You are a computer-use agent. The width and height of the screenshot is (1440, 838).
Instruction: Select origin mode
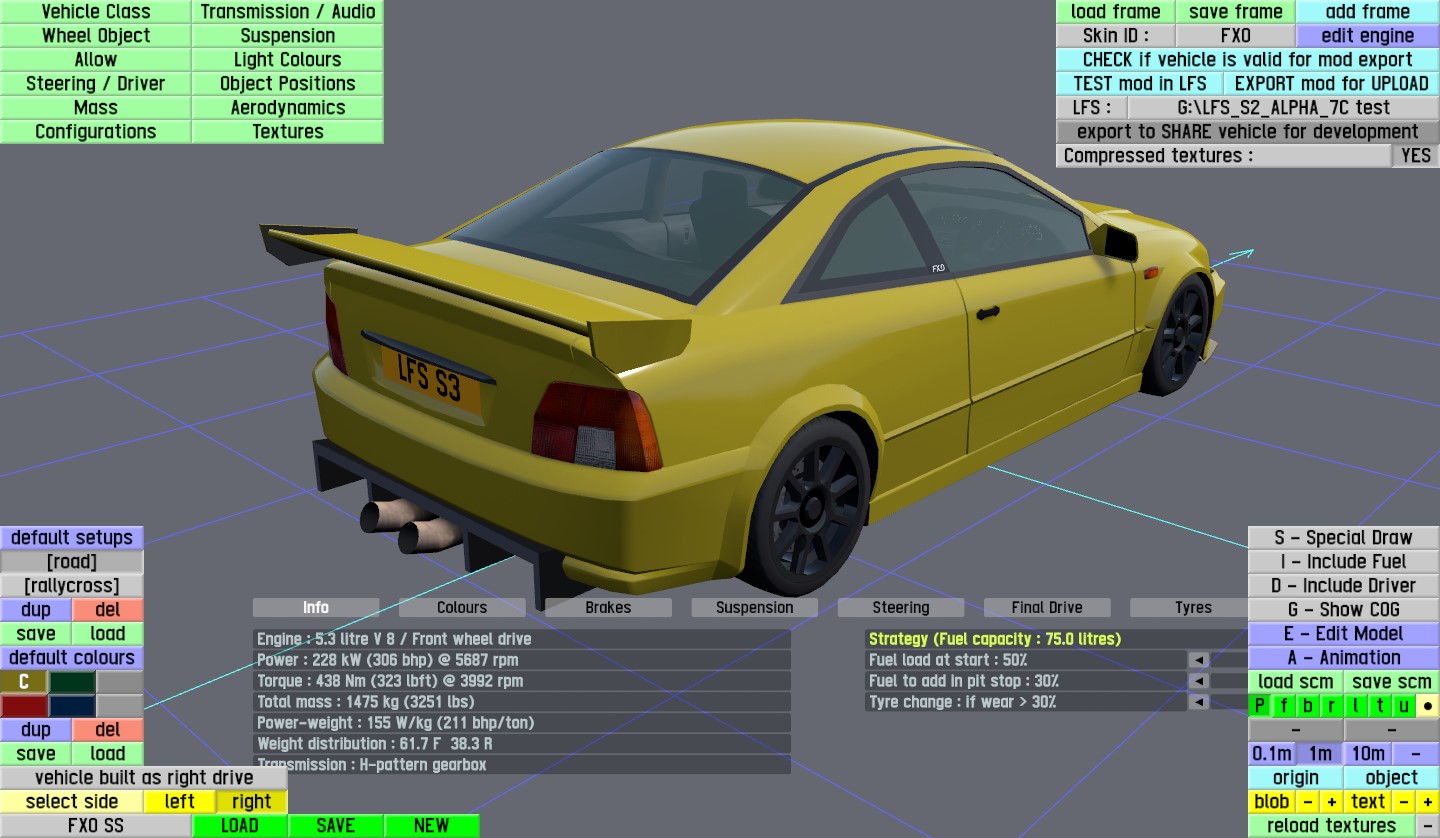(x=1296, y=778)
